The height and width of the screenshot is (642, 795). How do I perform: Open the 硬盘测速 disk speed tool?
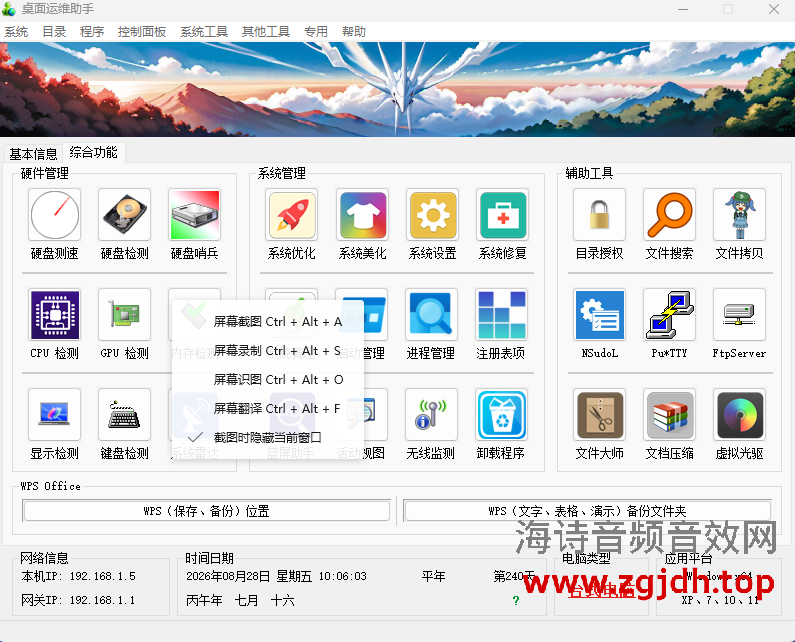coord(54,215)
